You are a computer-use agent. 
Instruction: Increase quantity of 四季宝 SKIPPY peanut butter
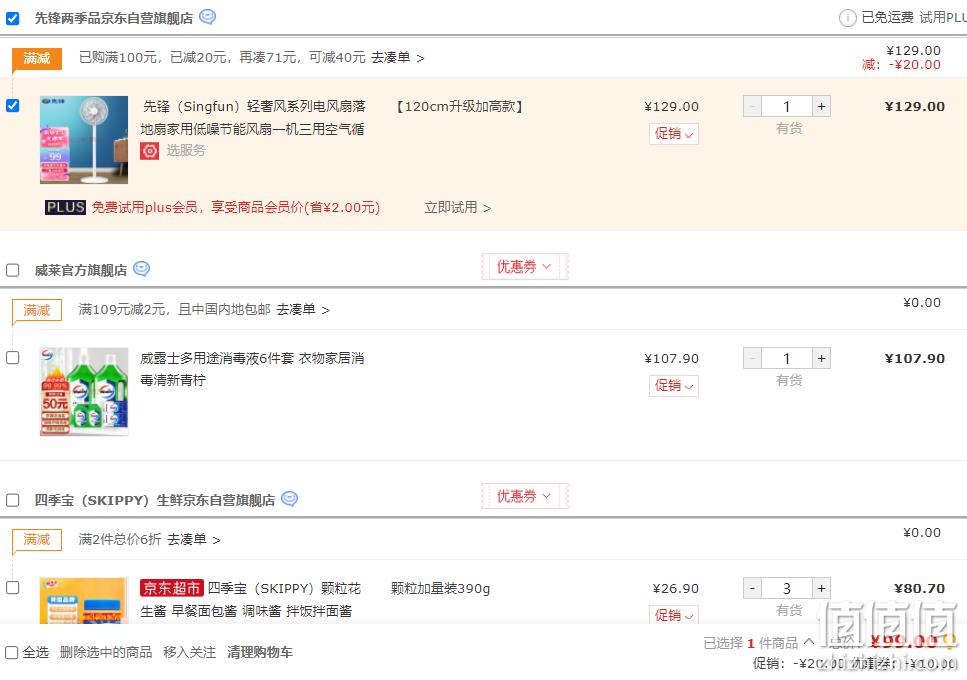tap(821, 588)
